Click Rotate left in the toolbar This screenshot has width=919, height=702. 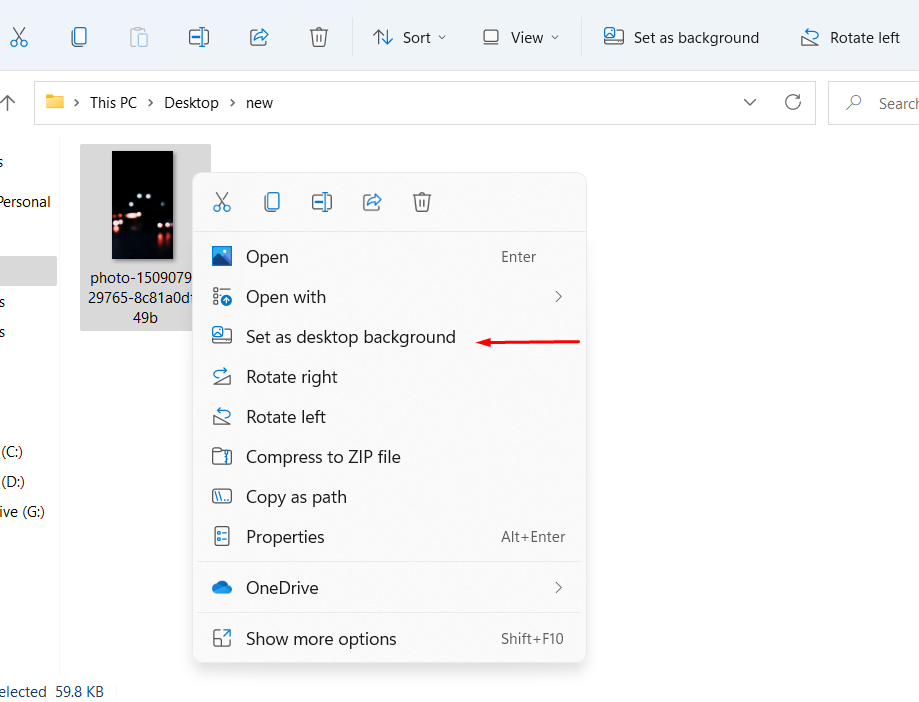851,37
